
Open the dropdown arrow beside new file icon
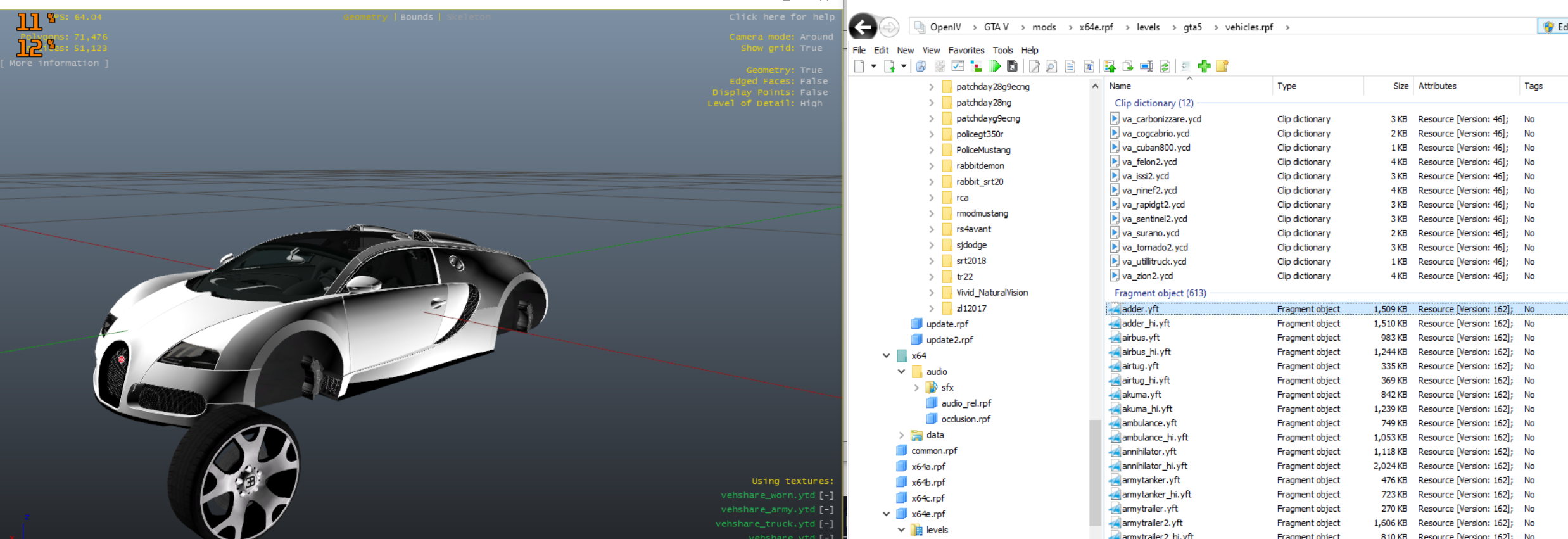point(873,67)
